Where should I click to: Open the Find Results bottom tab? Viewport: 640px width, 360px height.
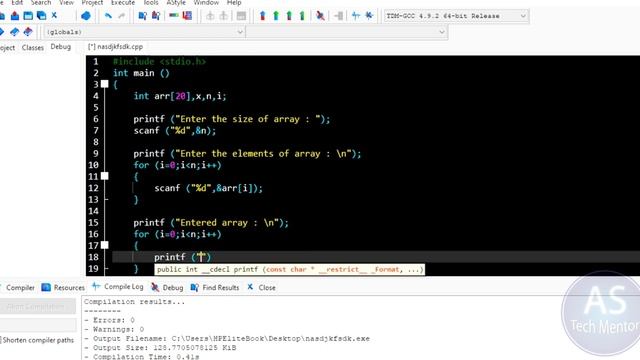[x=215, y=288]
